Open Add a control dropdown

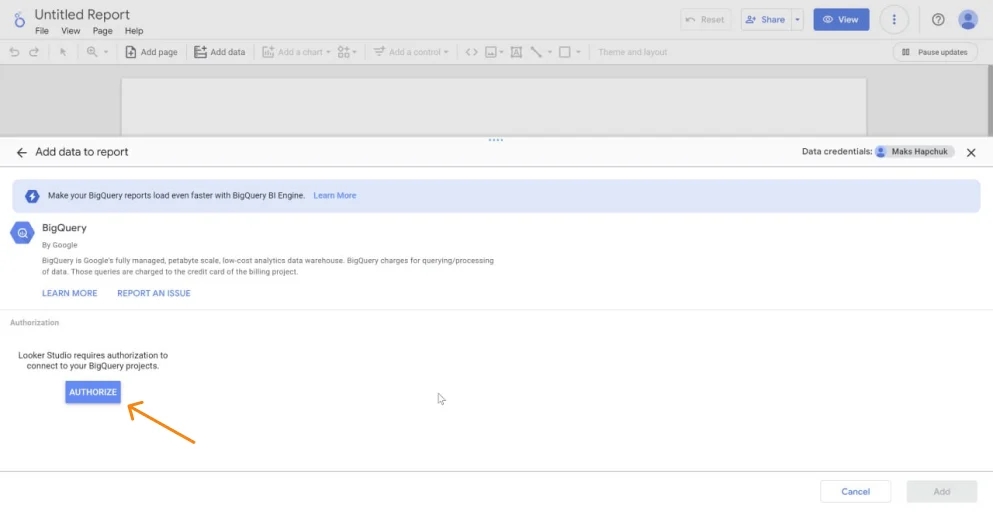[x=411, y=52]
